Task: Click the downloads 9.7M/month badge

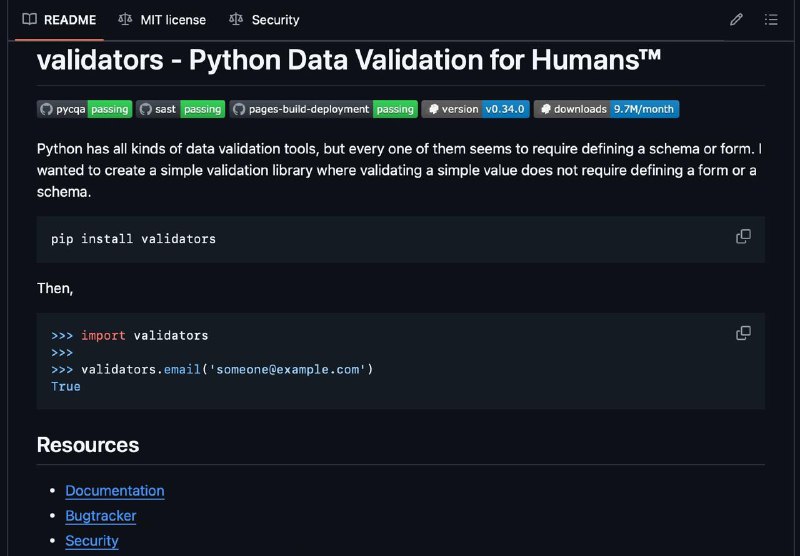Action: click(x=606, y=109)
